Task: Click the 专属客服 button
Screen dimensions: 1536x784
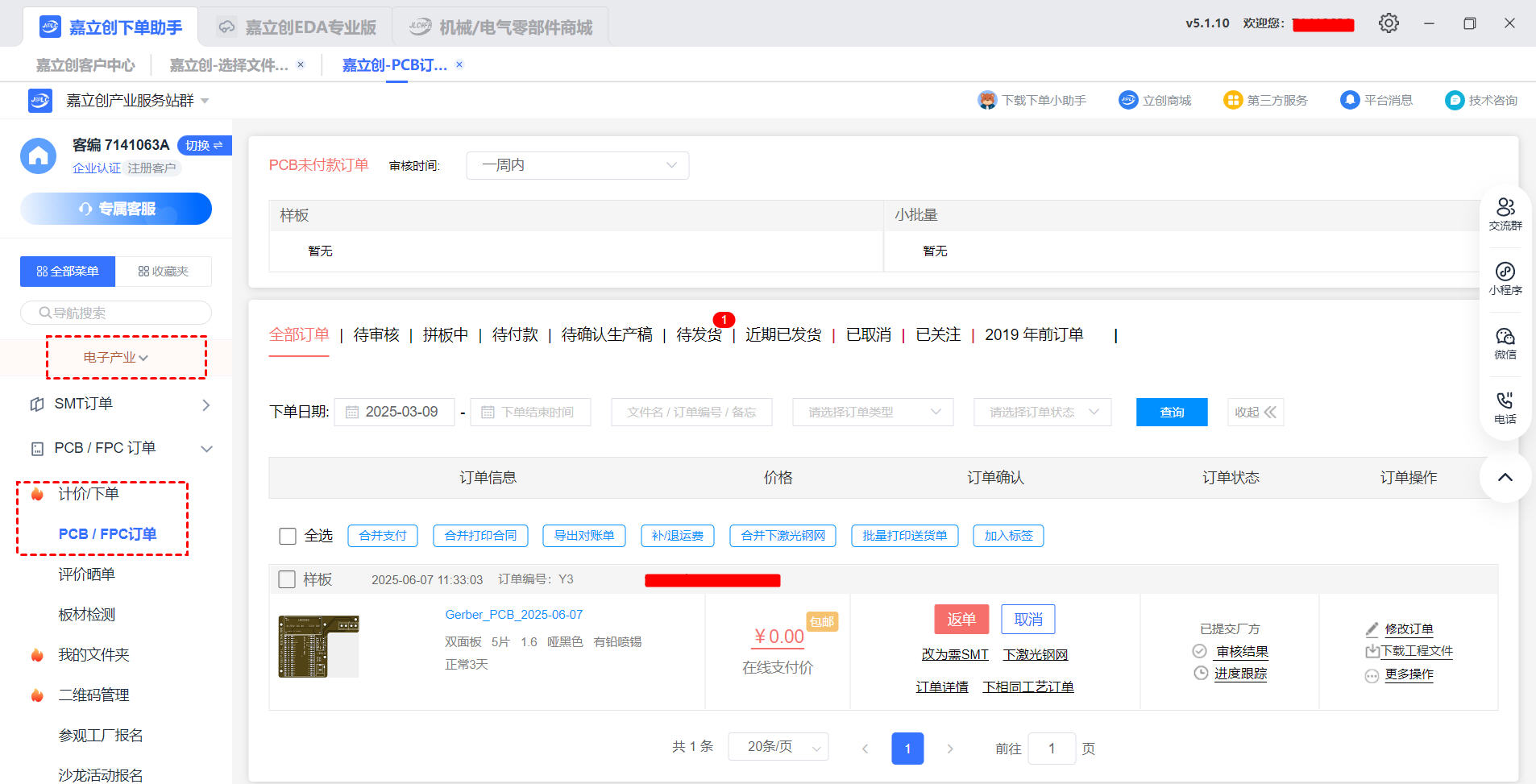Action: 116,209
